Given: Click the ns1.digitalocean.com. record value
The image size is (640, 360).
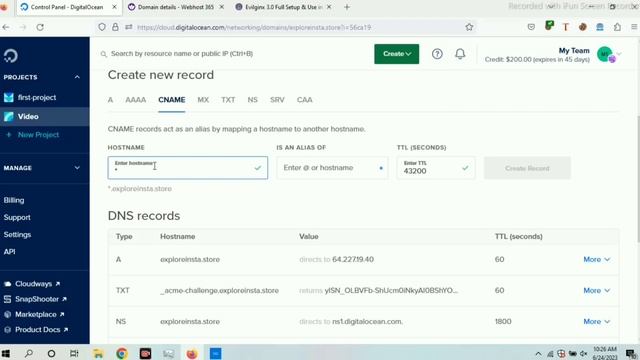Looking at the screenshot, I should click(x=367, y=322).
